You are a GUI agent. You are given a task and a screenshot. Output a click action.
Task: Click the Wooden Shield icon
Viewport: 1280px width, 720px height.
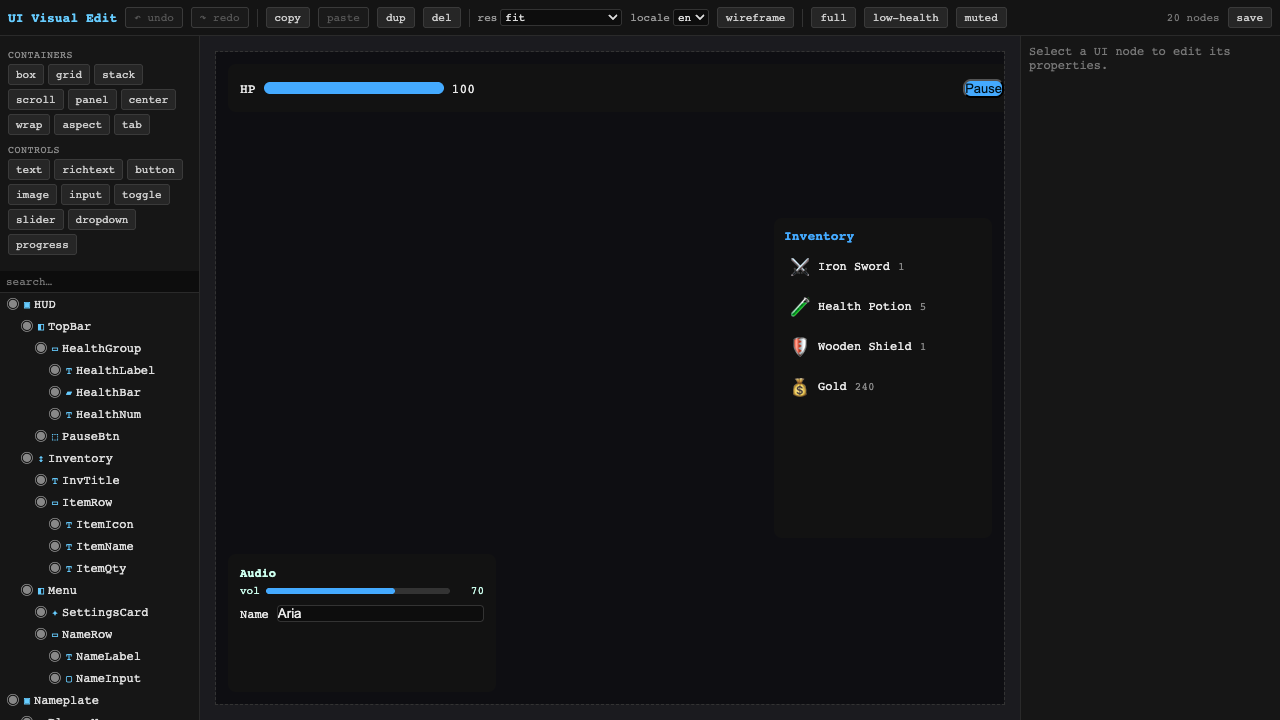[800, 347]
